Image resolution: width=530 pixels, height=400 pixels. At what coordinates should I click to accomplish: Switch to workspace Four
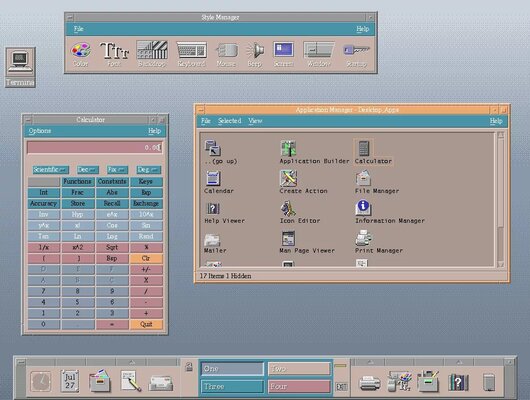(x=299, y=386)
